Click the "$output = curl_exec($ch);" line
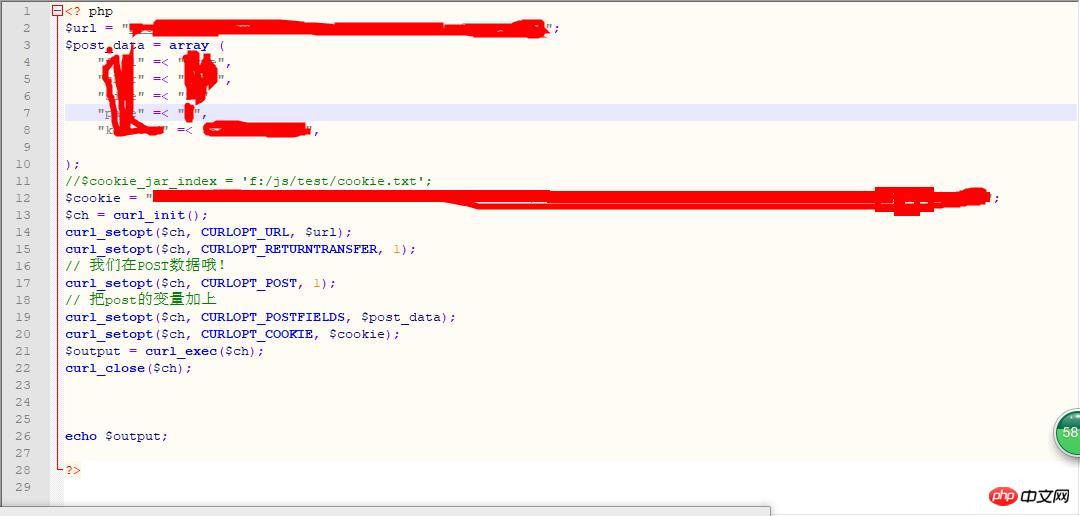Image resolution: width=1080 pixels, height=516 pixels. pos(165,351)
